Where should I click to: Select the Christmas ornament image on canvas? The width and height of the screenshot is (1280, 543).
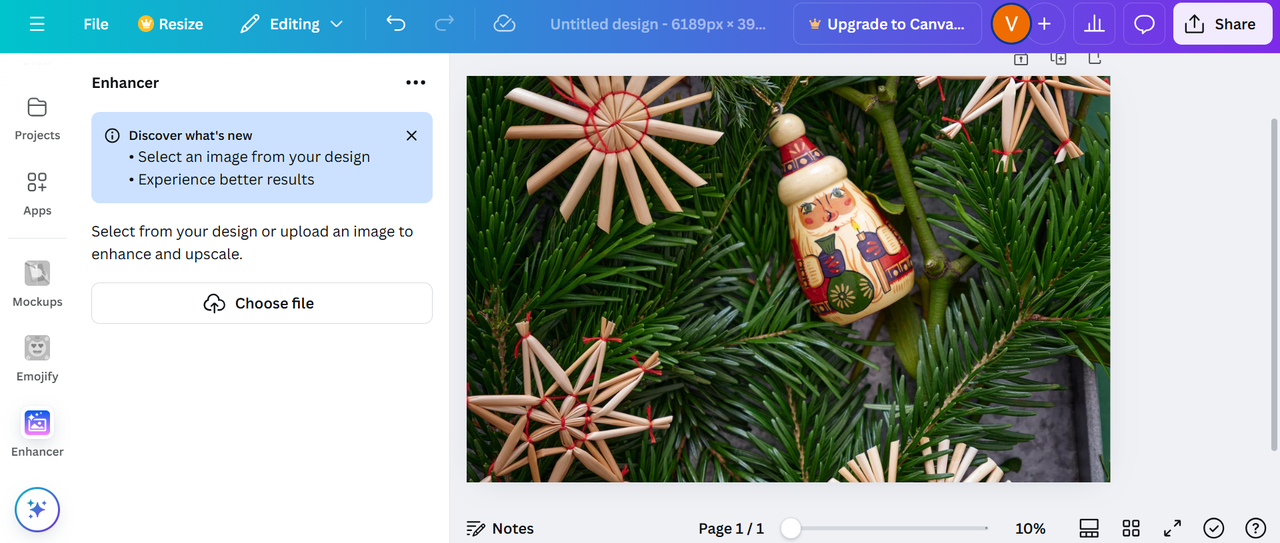pyautogui.click(x=788, y=279)
